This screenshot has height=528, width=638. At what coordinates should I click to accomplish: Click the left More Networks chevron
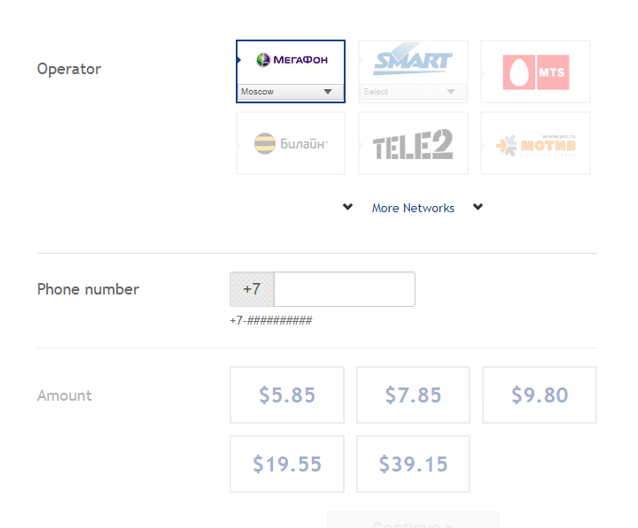pos(348,208)
